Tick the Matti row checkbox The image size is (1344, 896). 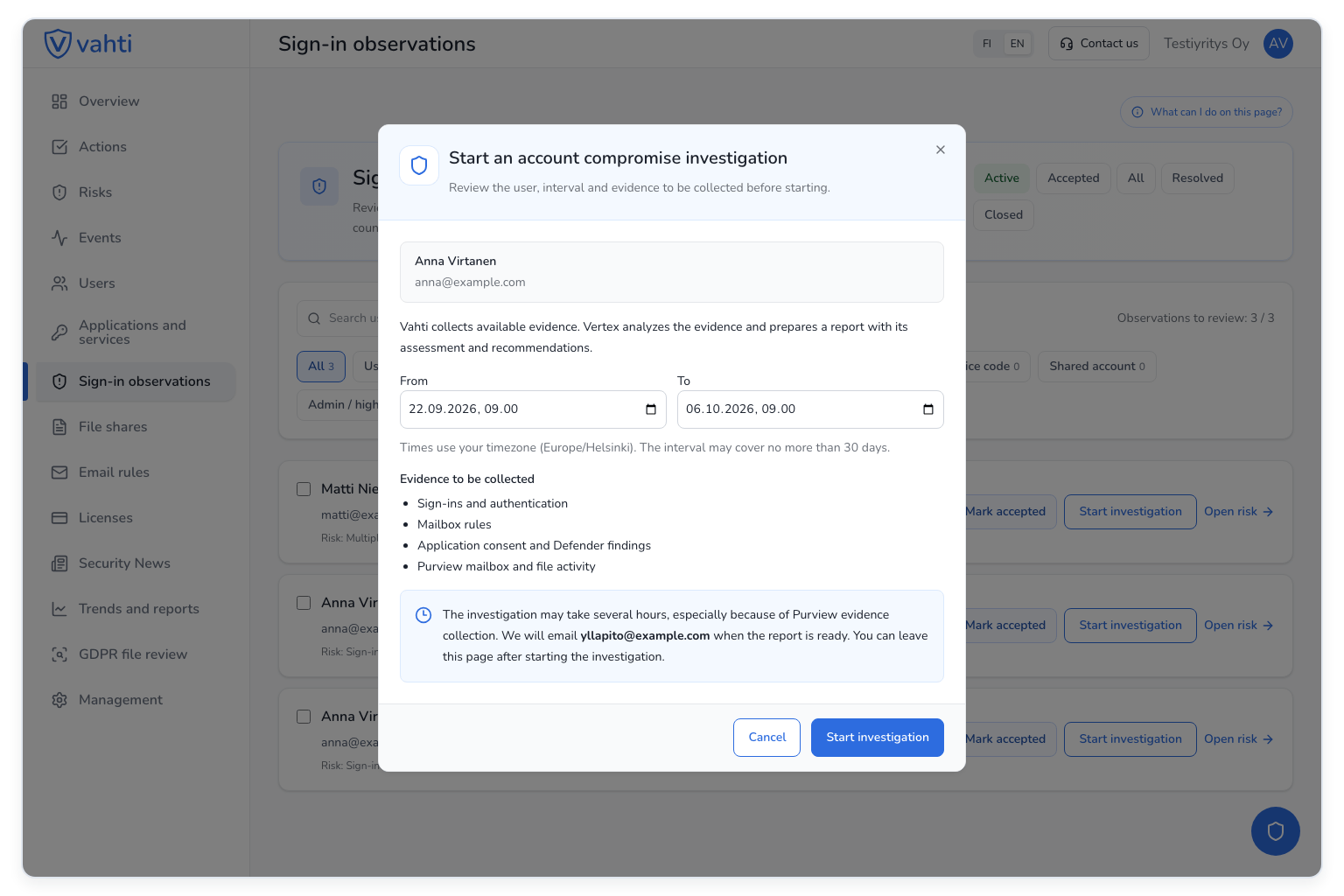pyautogui.click(x=304, y=489)
